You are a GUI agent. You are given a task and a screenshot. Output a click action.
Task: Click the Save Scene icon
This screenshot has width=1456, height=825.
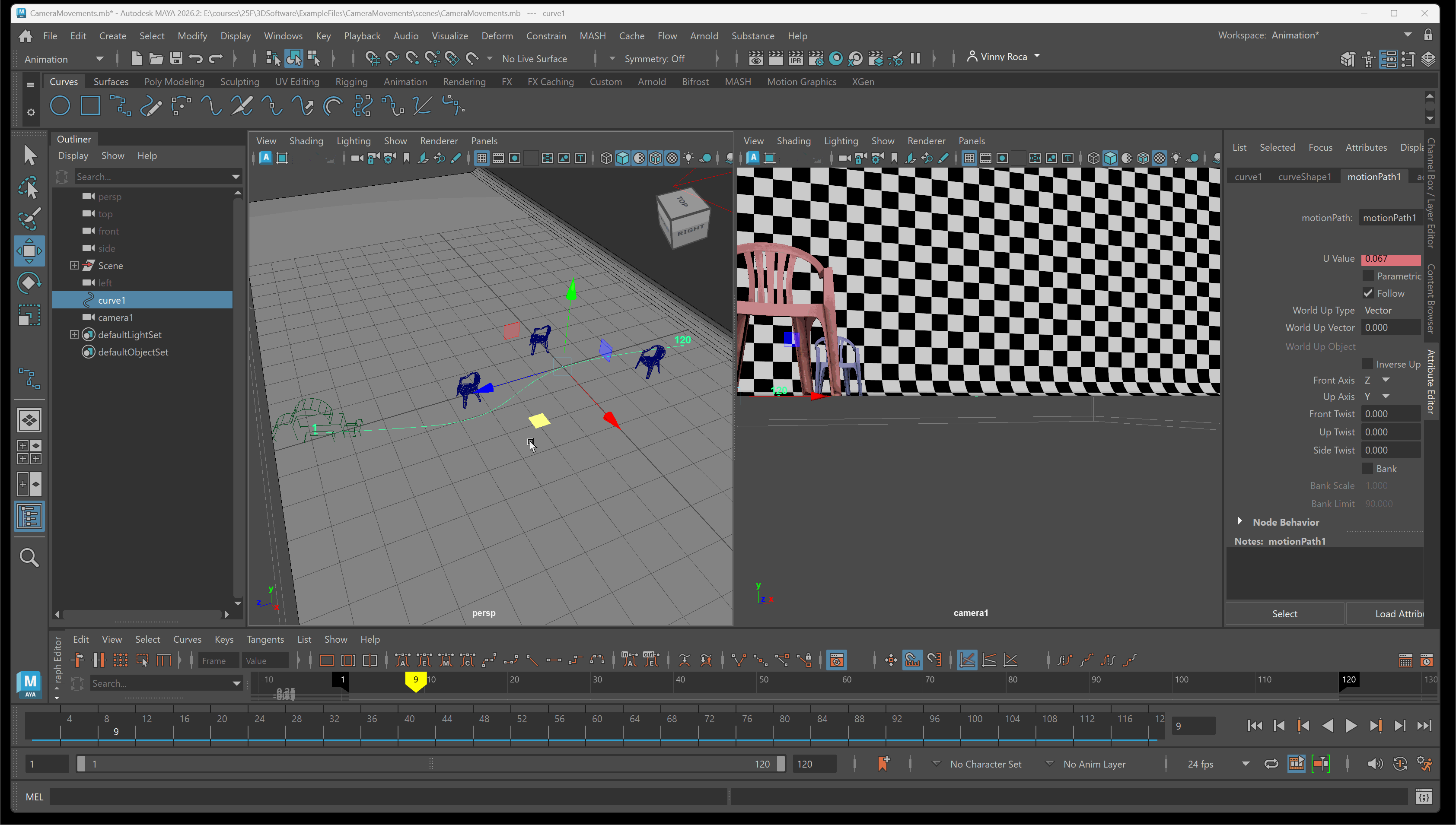tap(176, 58)
